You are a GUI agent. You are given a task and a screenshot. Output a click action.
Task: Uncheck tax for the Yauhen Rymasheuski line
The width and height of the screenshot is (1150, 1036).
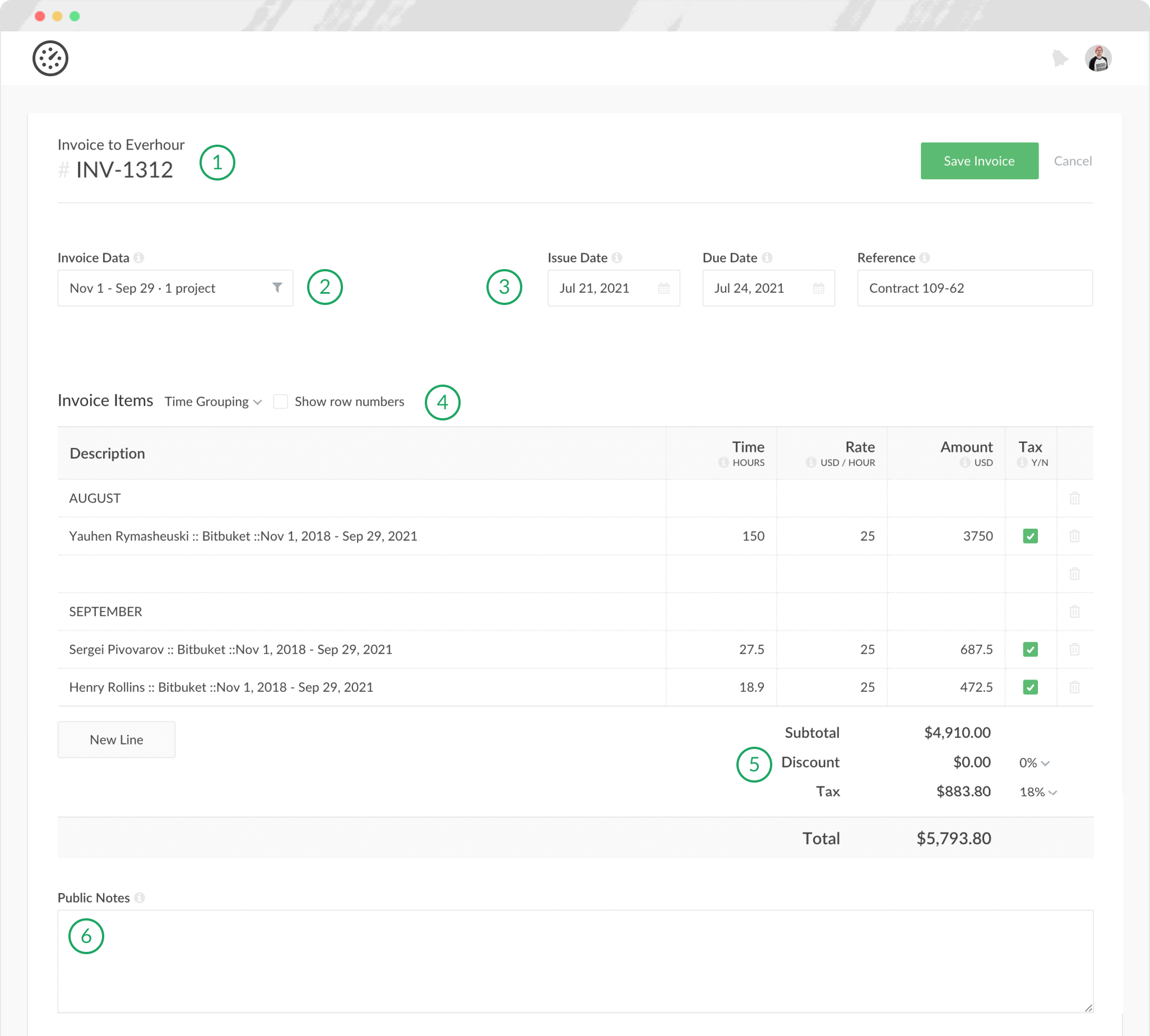(x=1030, y=536)
